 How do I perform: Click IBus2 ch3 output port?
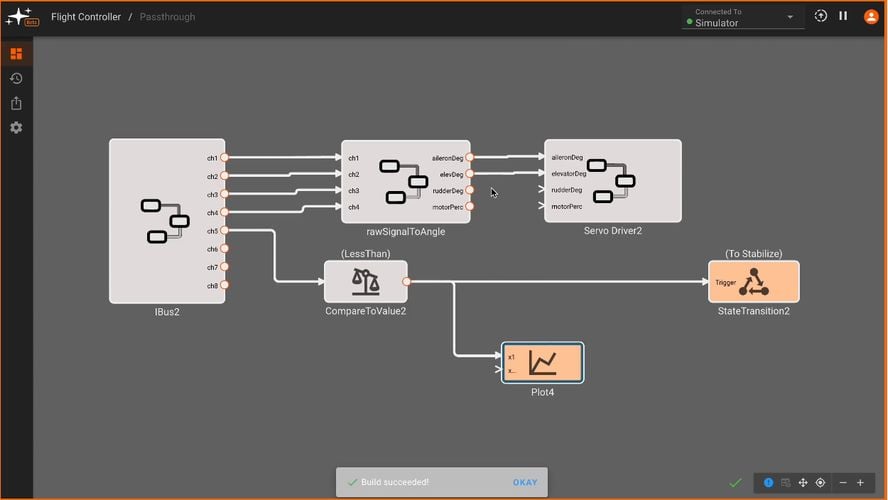point(224,194)
